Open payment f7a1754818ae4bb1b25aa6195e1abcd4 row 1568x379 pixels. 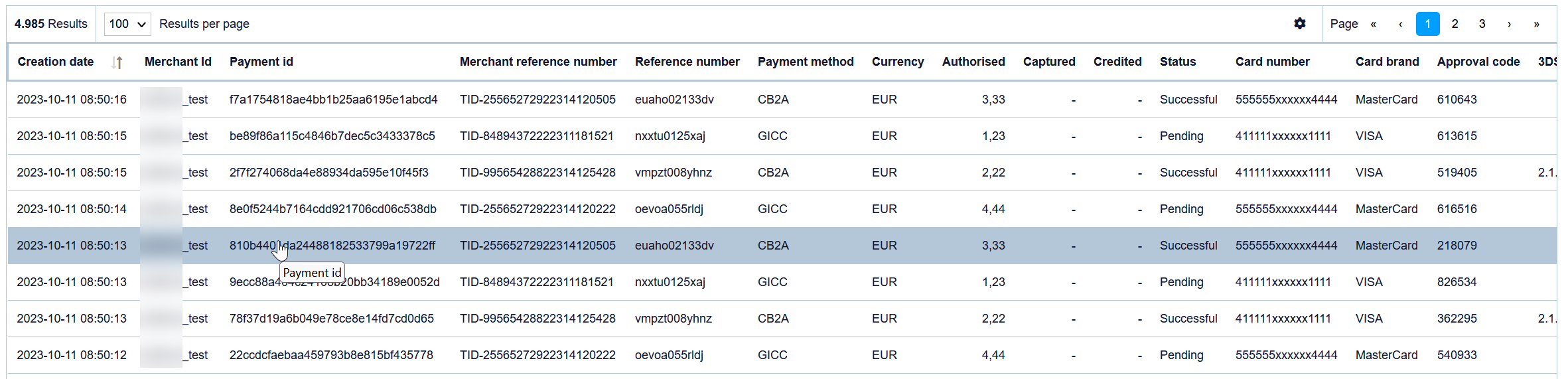pos(333,100)
